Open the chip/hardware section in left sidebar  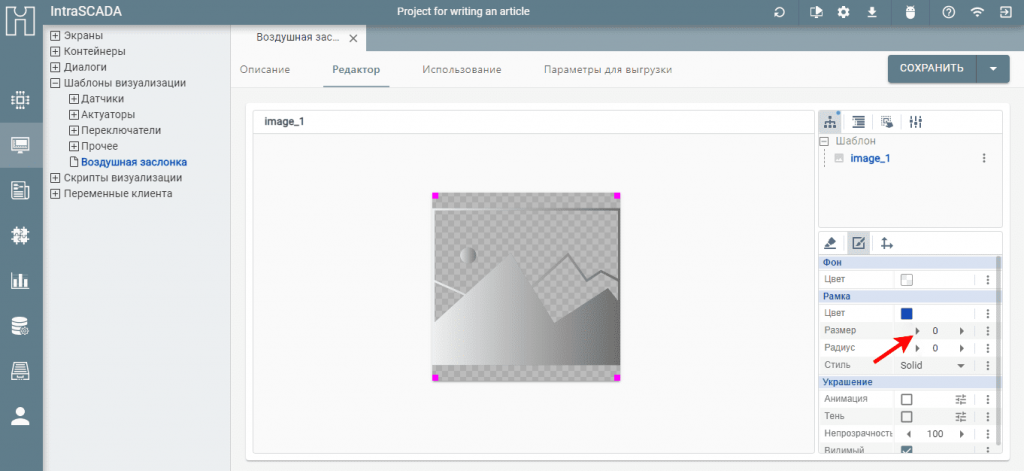(20, 101)
